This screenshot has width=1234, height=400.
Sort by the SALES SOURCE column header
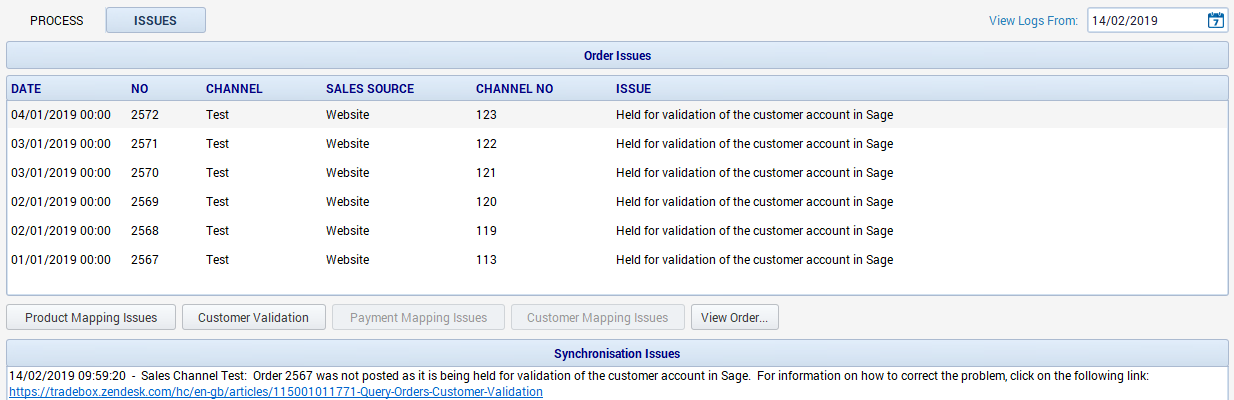(x=371, y=89)
